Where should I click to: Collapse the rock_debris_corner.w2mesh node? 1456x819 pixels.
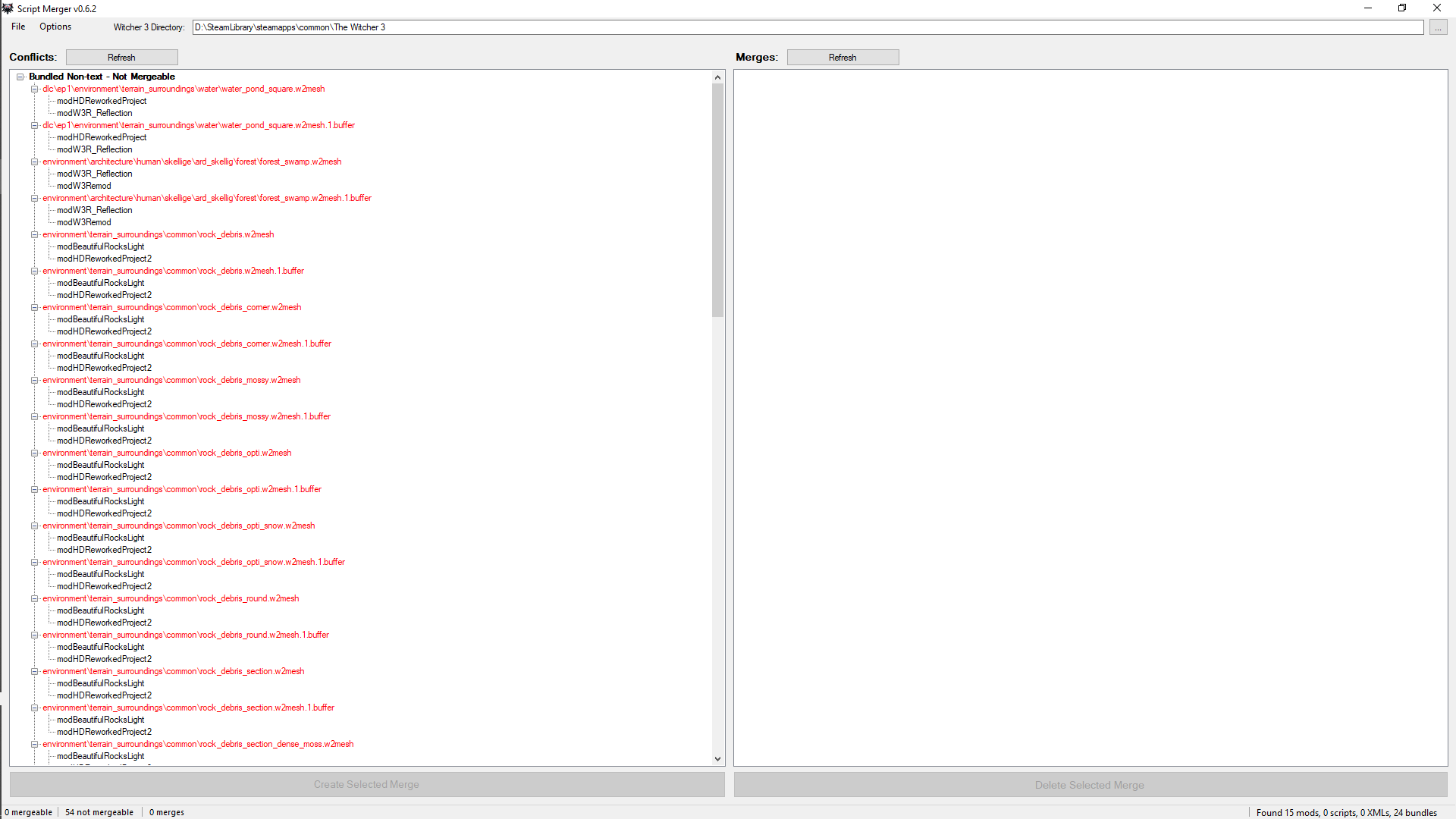pyautogui.click(x=34, y=307)
